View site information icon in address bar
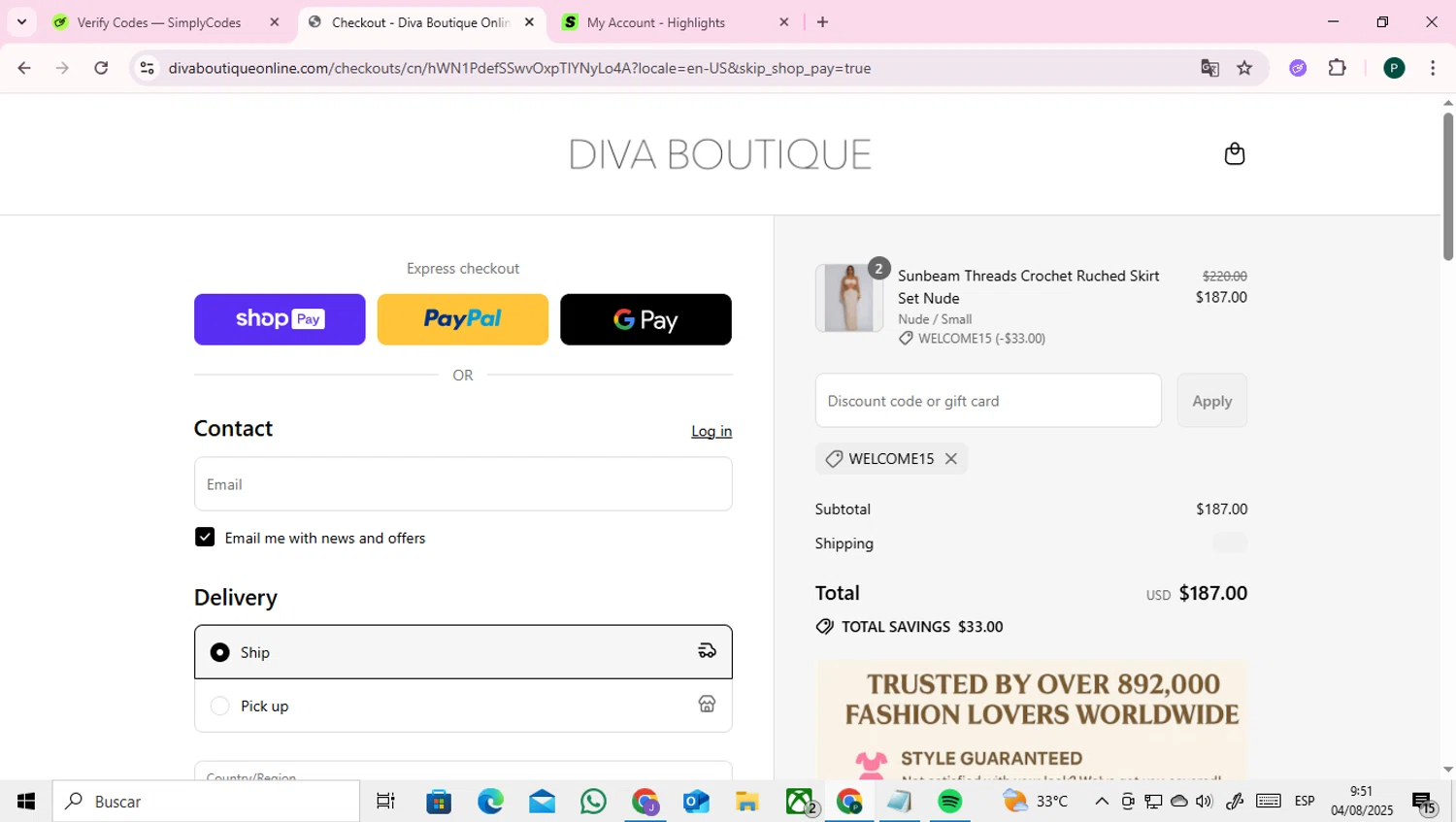This screenshot has width=1456, height=822. pos(148,68)
